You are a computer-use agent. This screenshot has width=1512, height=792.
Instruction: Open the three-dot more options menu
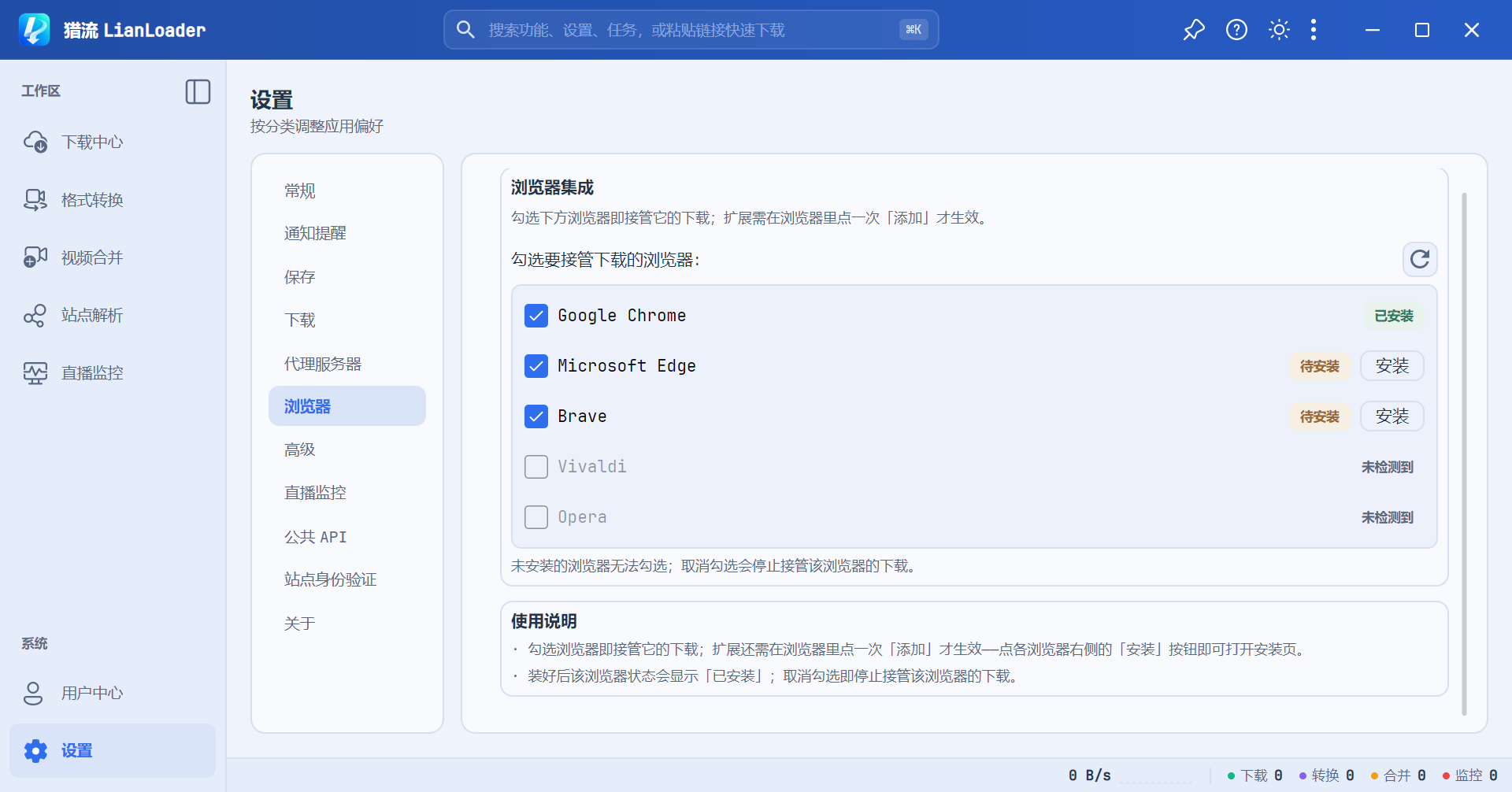point(1314,30)
